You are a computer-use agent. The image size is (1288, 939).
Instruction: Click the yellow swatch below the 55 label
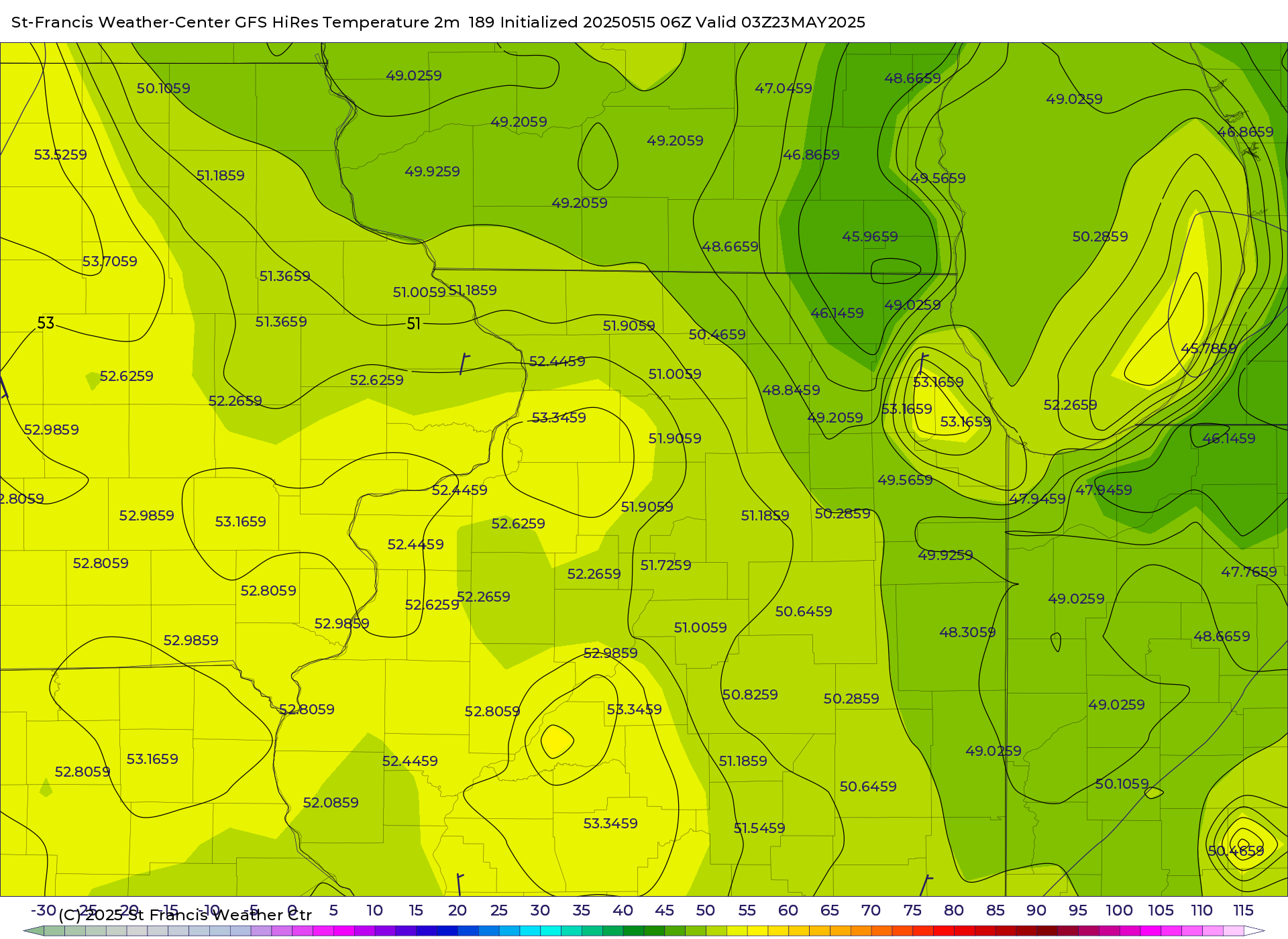click(x=757, y=931)
